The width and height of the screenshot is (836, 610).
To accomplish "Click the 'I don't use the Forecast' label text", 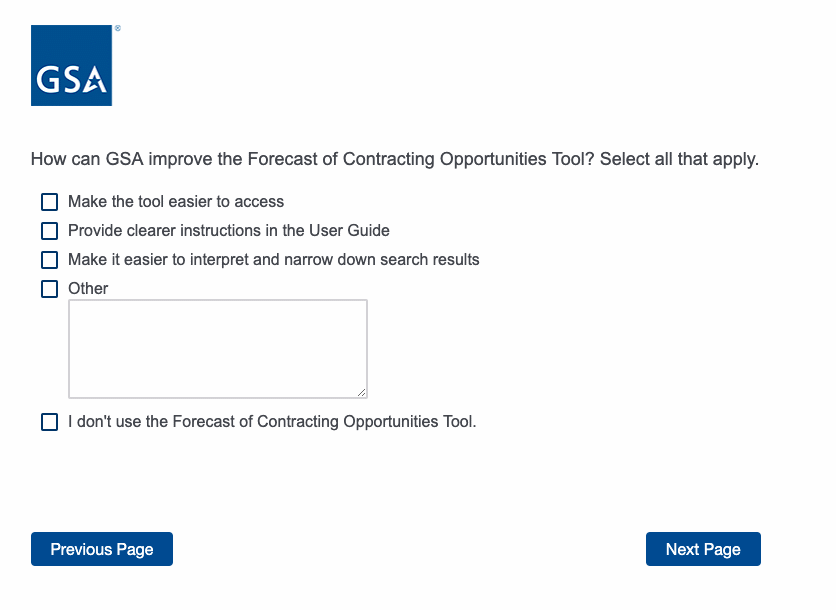I will click(272, 422).
